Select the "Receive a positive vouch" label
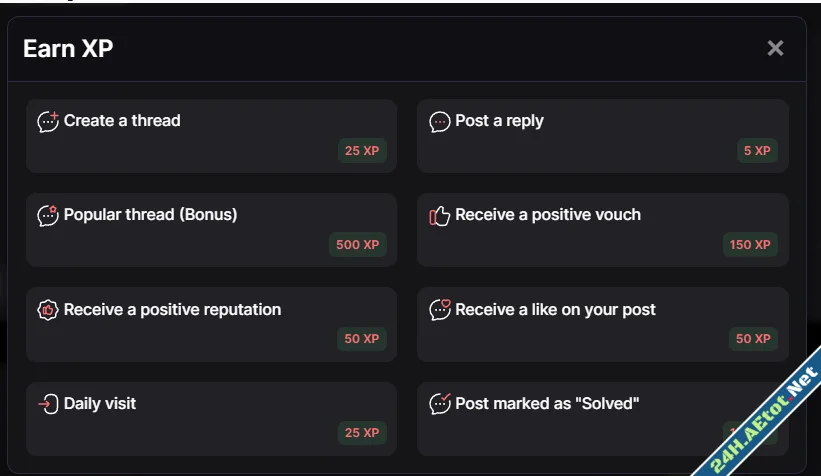 pyautogui.click(x=548, y=215)
